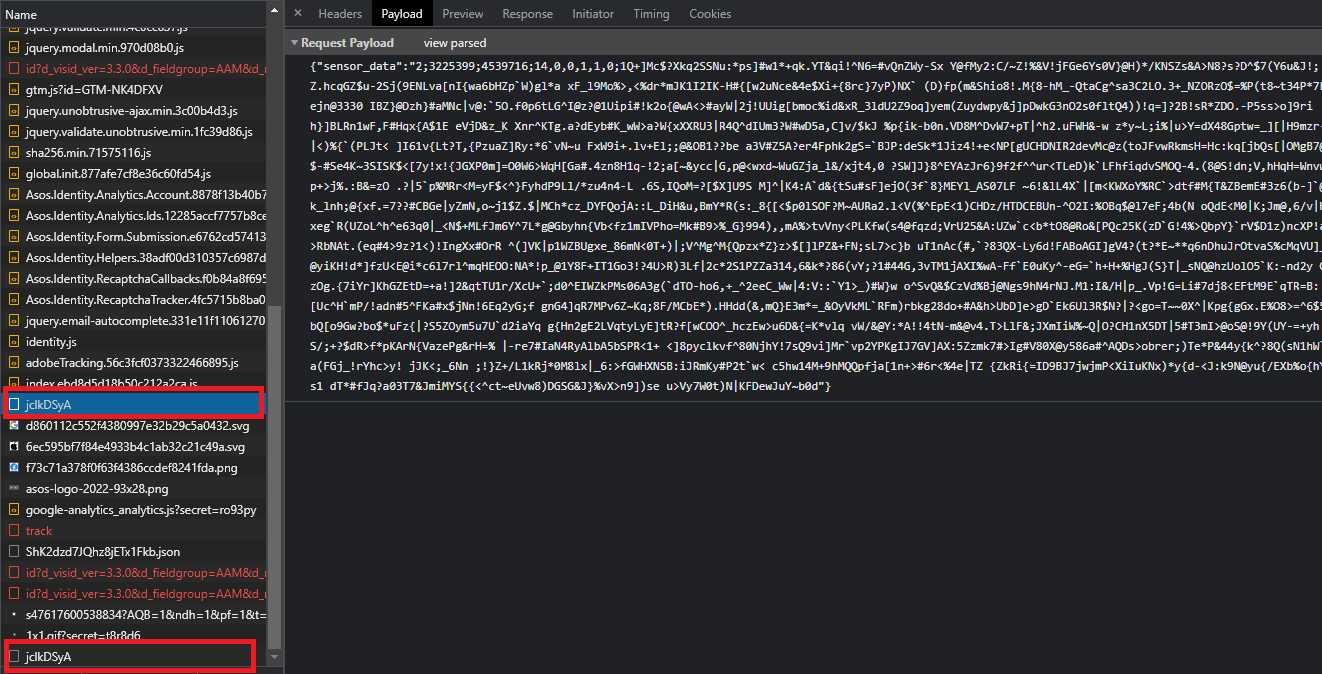This screenshot has width=1322, height=674.
Task: Click the script icon beside jquery.modal.min.970d08b0.js
Action: pos(14,47)
